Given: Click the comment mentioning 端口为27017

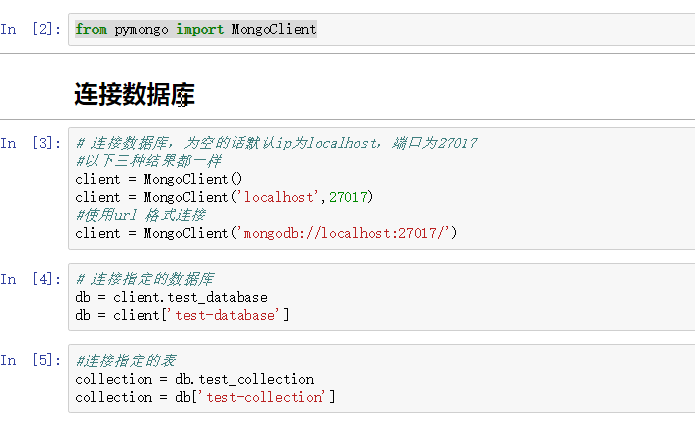Looking at the screenshot, I should pos(276,143).
